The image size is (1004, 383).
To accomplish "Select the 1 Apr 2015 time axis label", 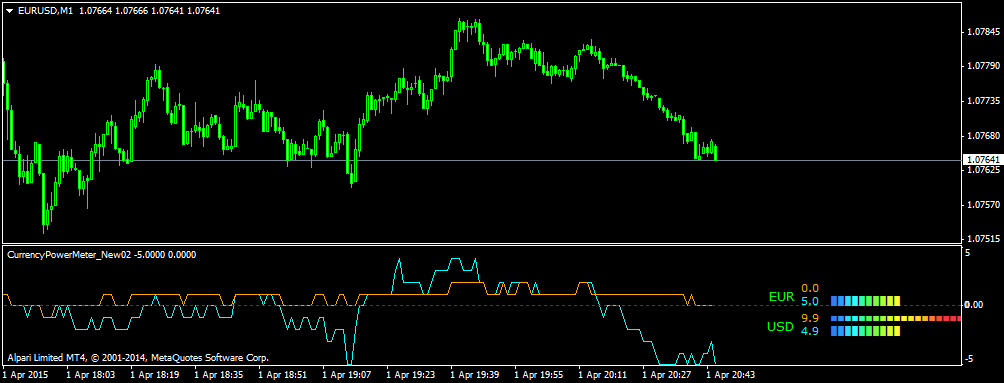I will point(25,374).
